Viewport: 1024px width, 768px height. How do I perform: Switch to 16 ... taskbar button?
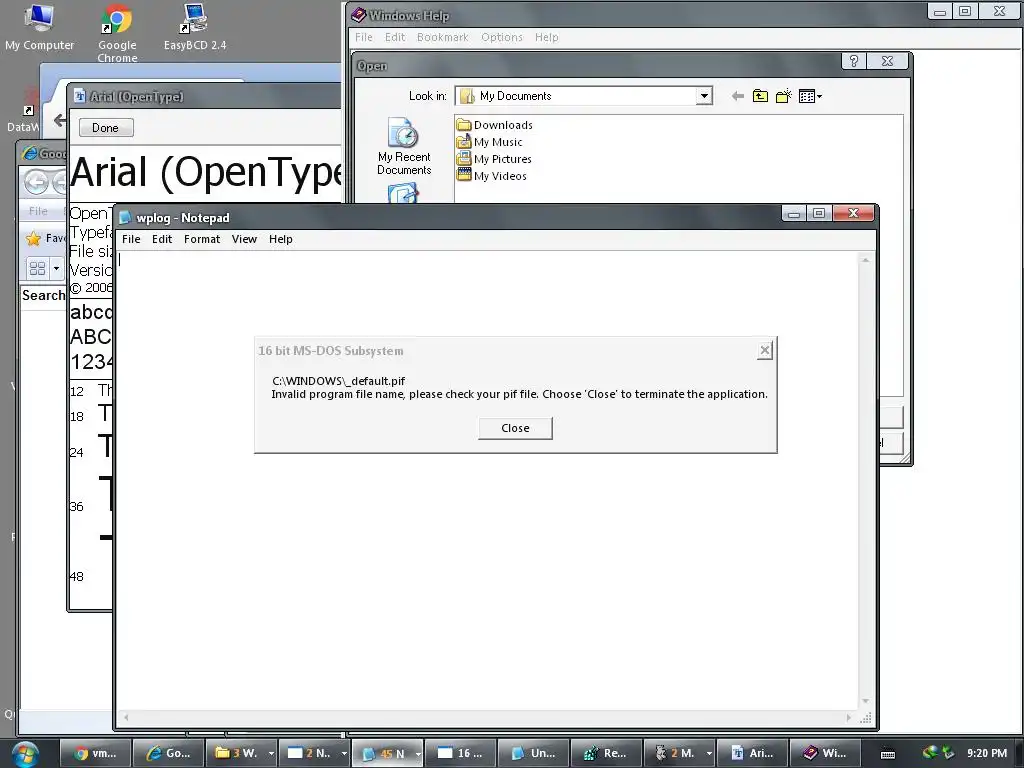(461, 753)
